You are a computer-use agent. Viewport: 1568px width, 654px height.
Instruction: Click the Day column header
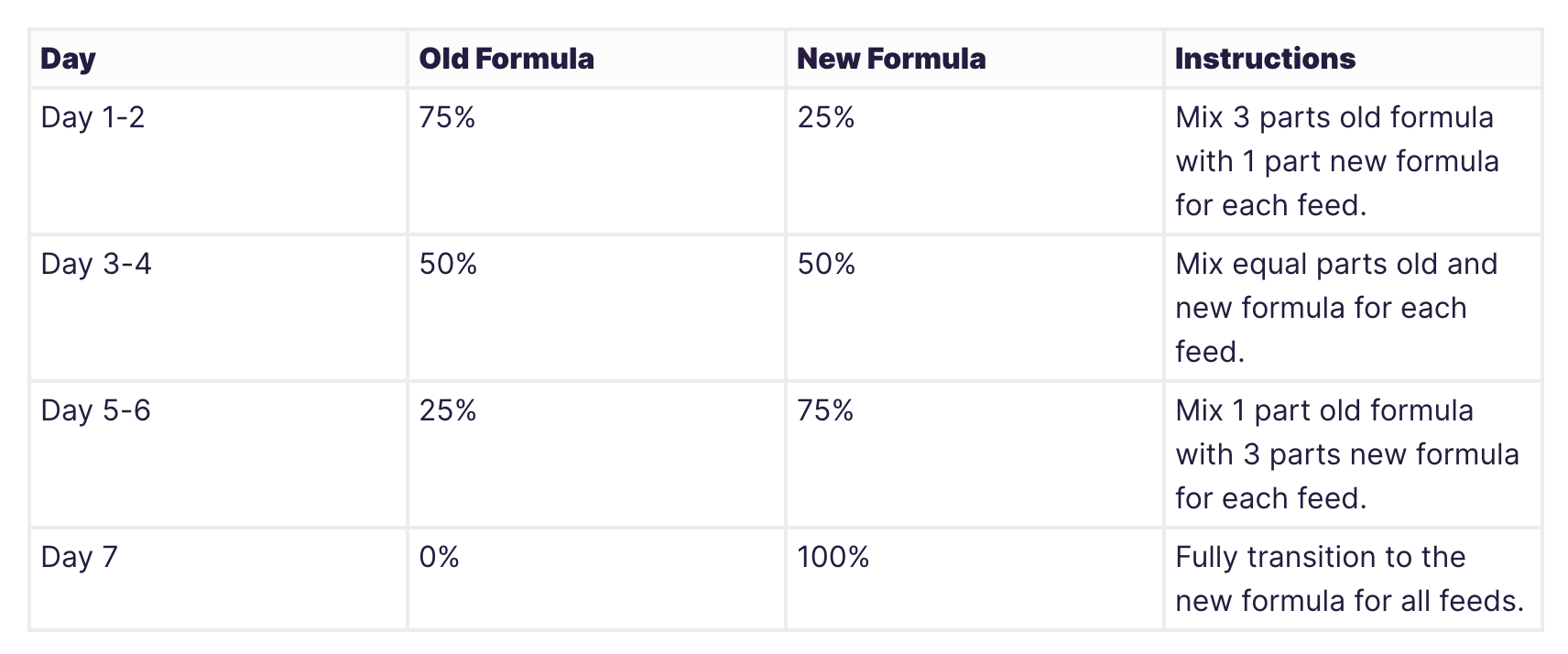pos(69,59)
